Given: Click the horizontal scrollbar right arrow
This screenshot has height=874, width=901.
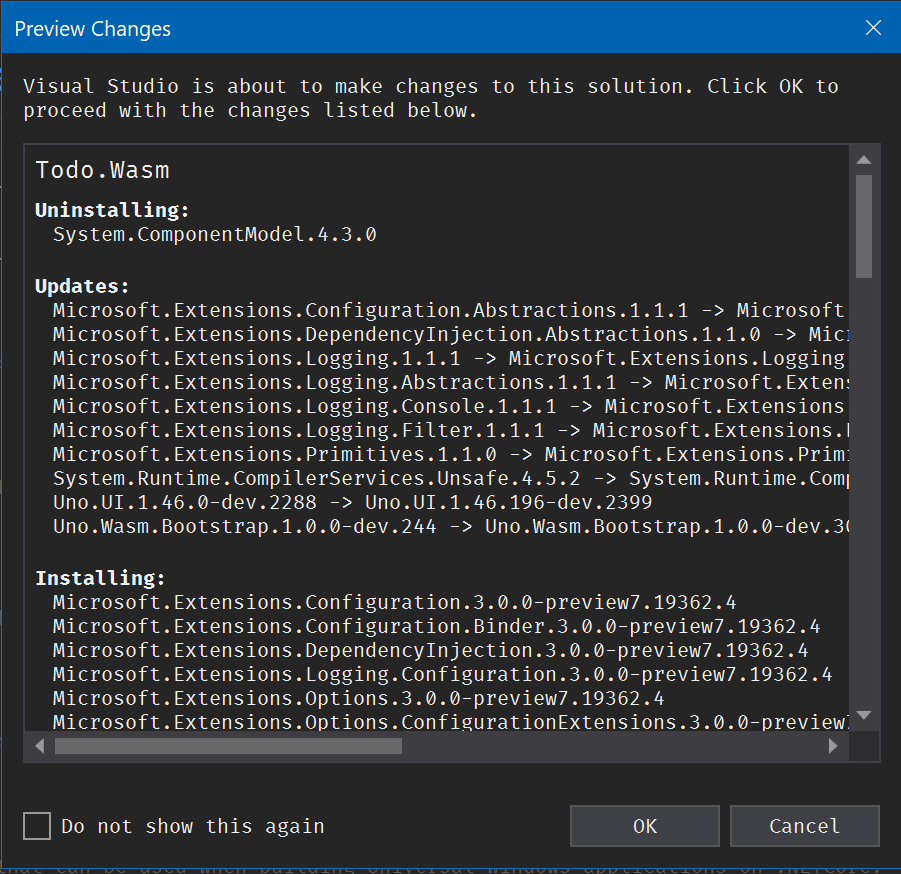Looking at the screenshot, I should pyautogui.click(x=833, y=746).
